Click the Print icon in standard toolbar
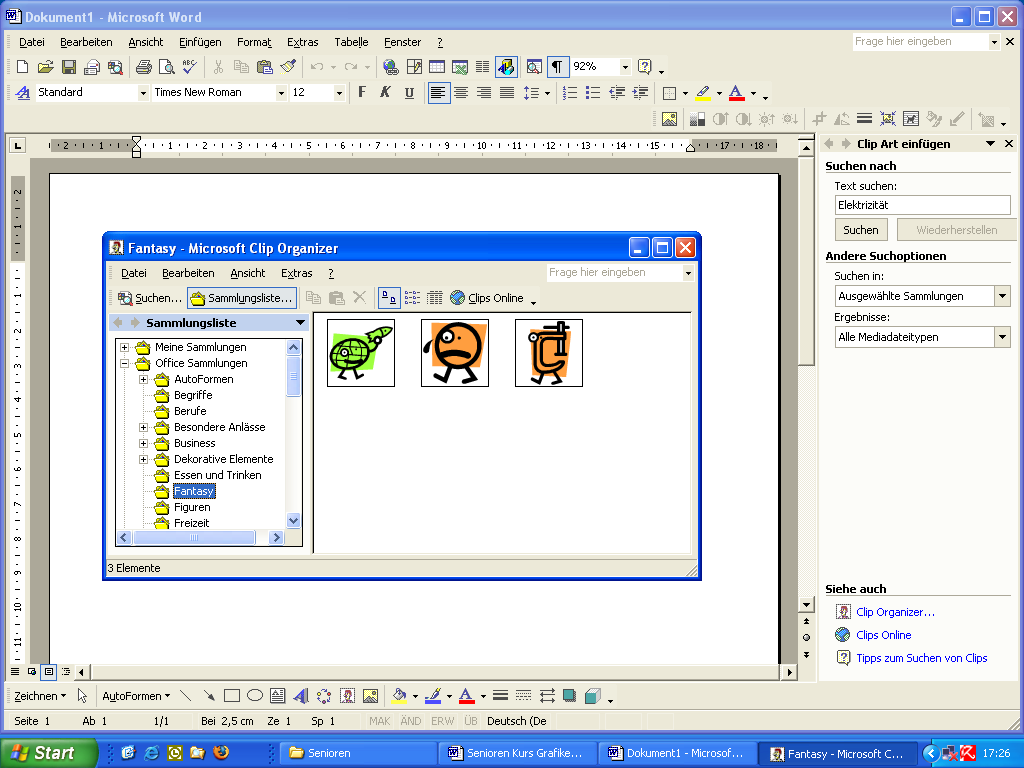This screenshot has height=768, width=1024. pos(143,67)
